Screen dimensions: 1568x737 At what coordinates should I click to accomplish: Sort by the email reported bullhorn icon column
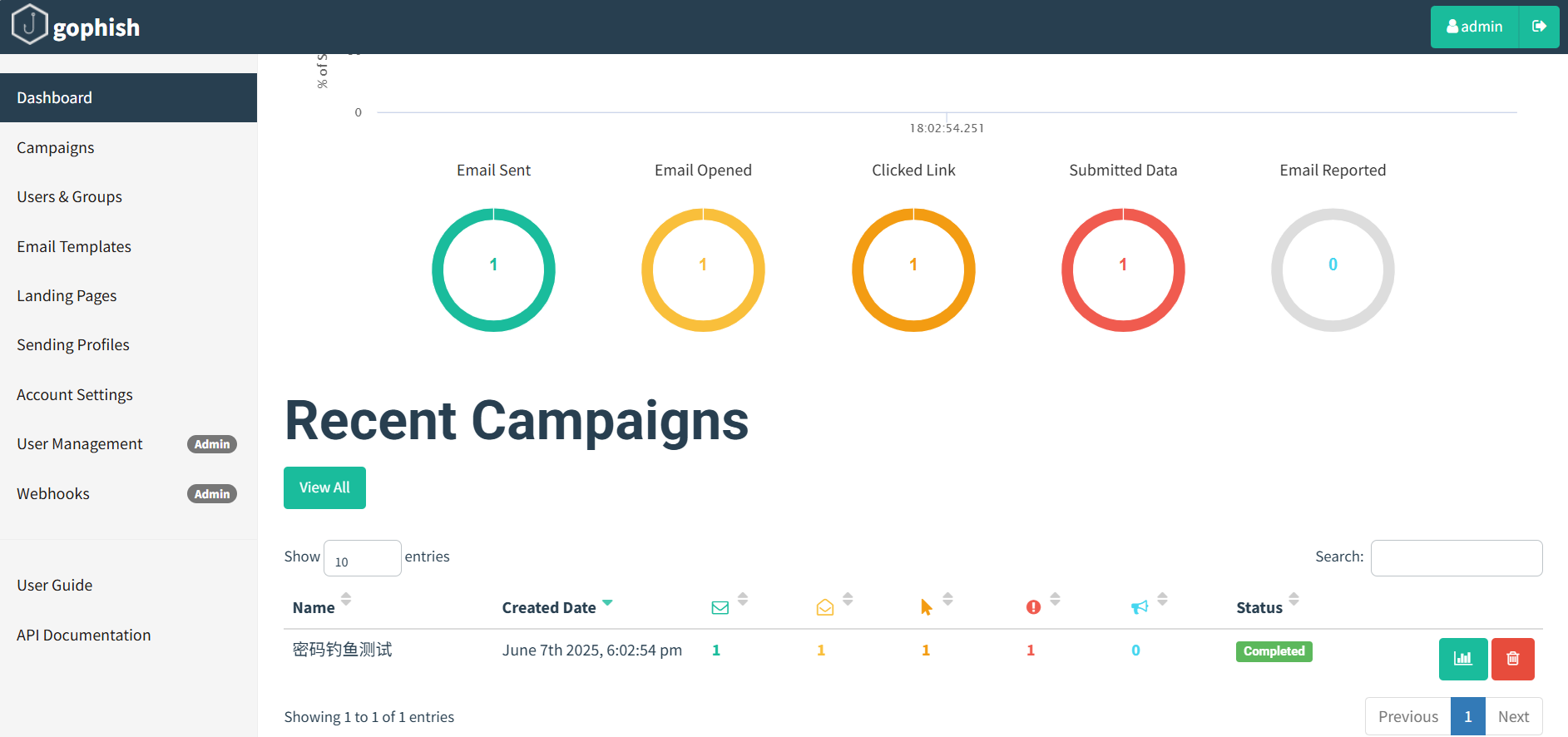pyautogui.click(x=1140, y=608)
